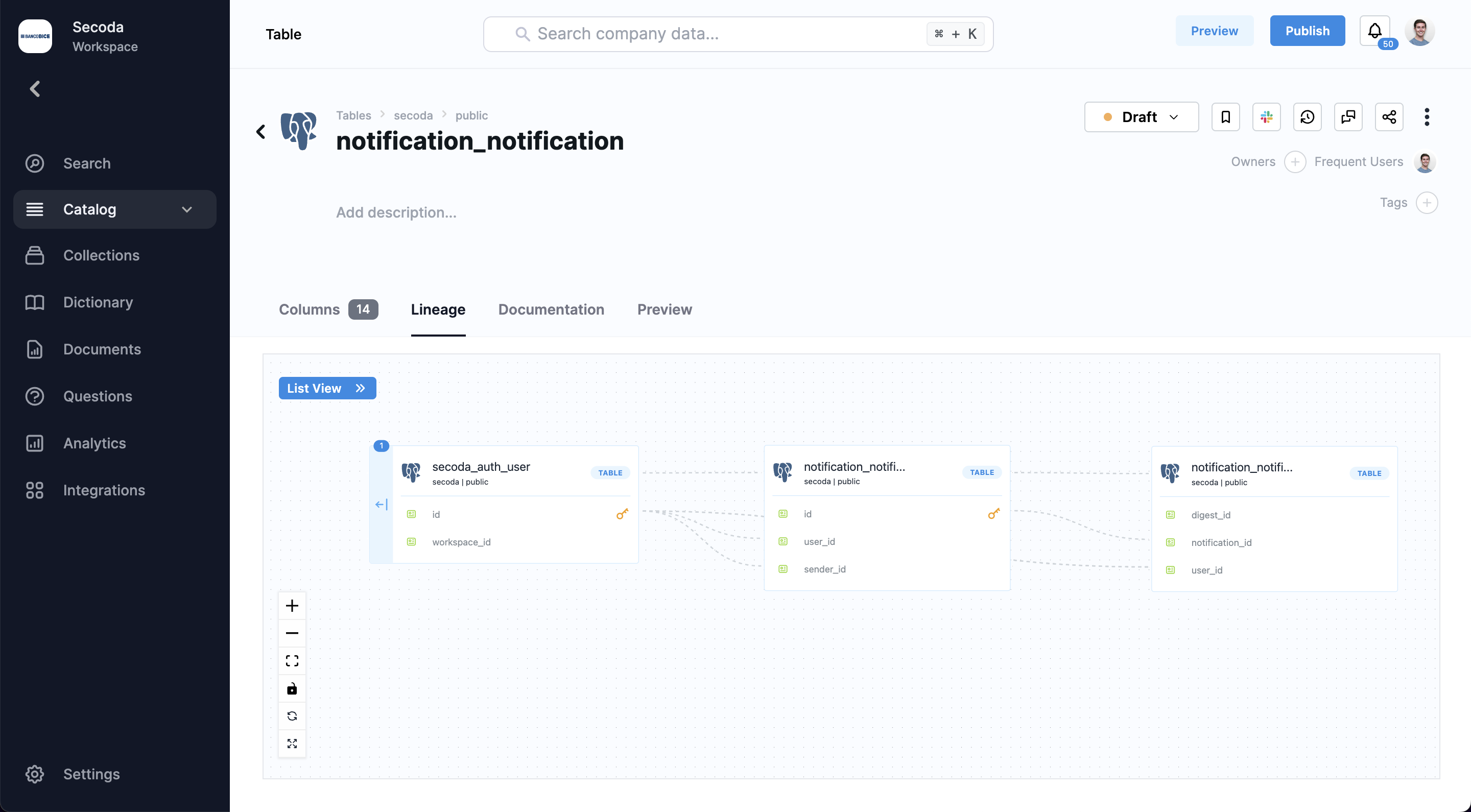Select id column in secoda_auth_user
This screenshot has height=812, width=1471.
(x=436, y=514)
